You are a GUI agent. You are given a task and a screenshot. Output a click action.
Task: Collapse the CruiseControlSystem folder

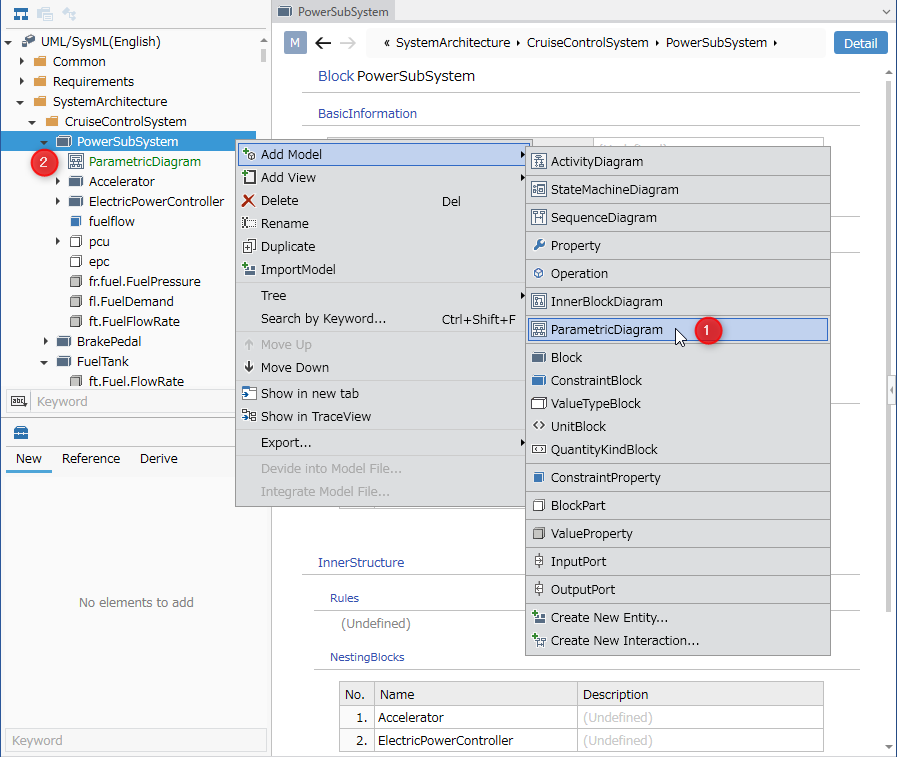pos(32,122)
